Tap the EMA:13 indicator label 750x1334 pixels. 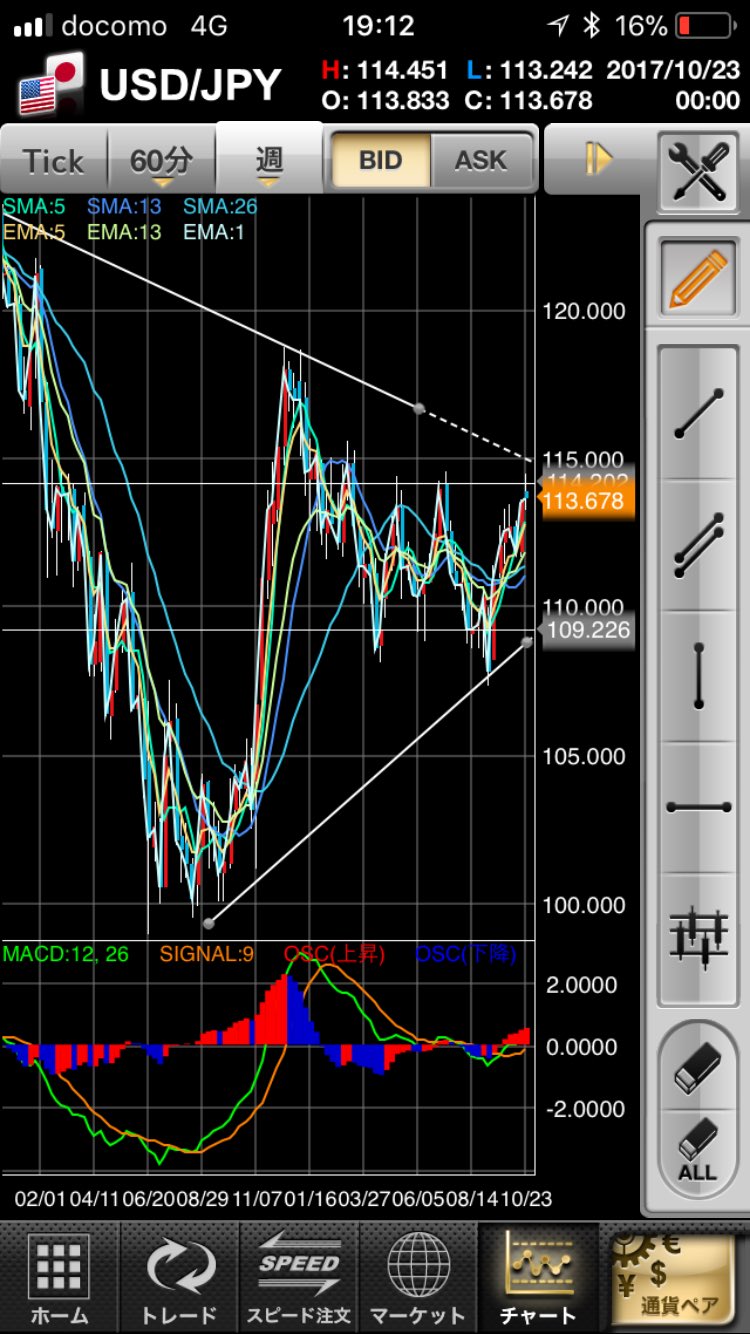(x=125, y=232)
